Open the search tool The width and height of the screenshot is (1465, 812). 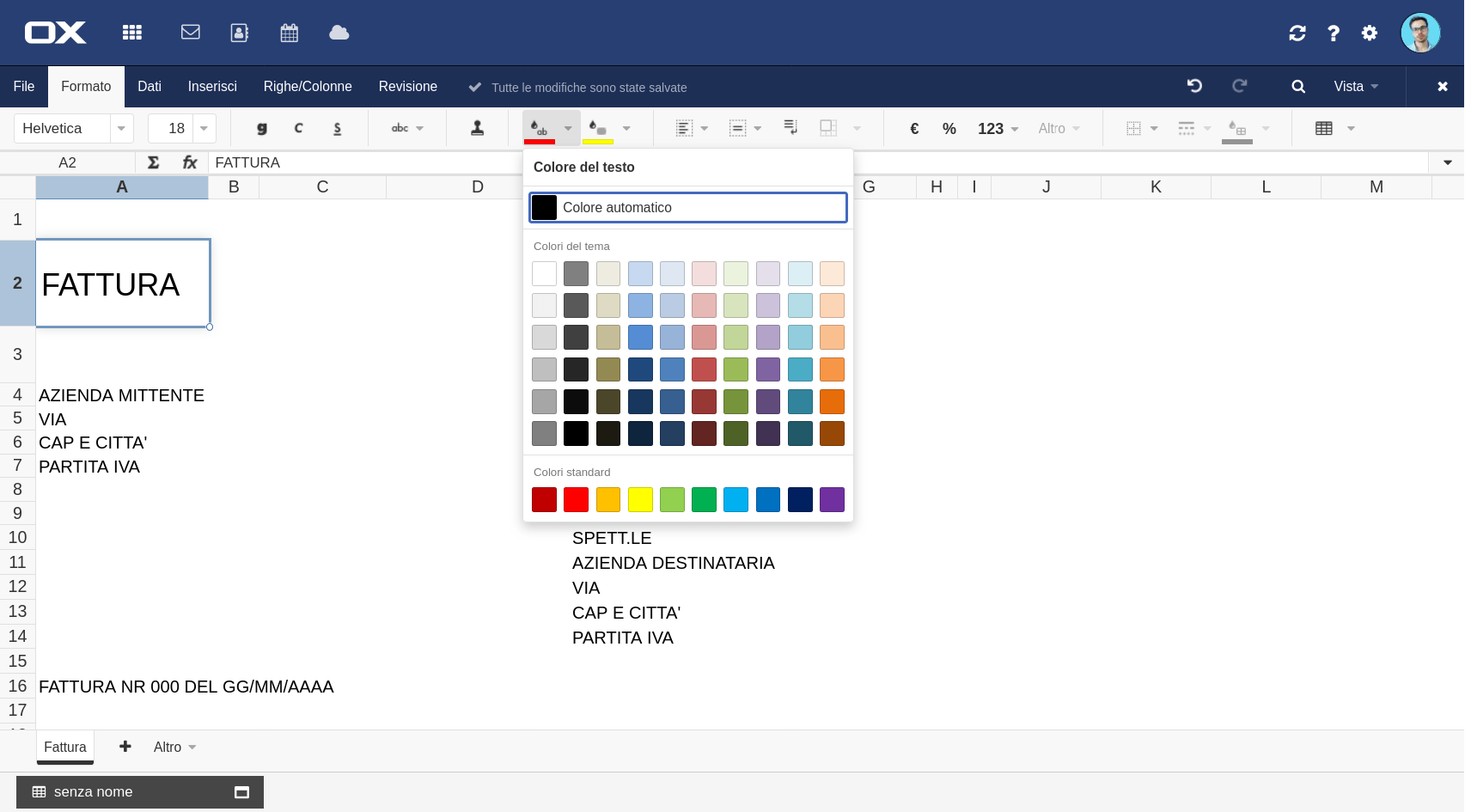pyautogui.click(x=1298, y=86)
